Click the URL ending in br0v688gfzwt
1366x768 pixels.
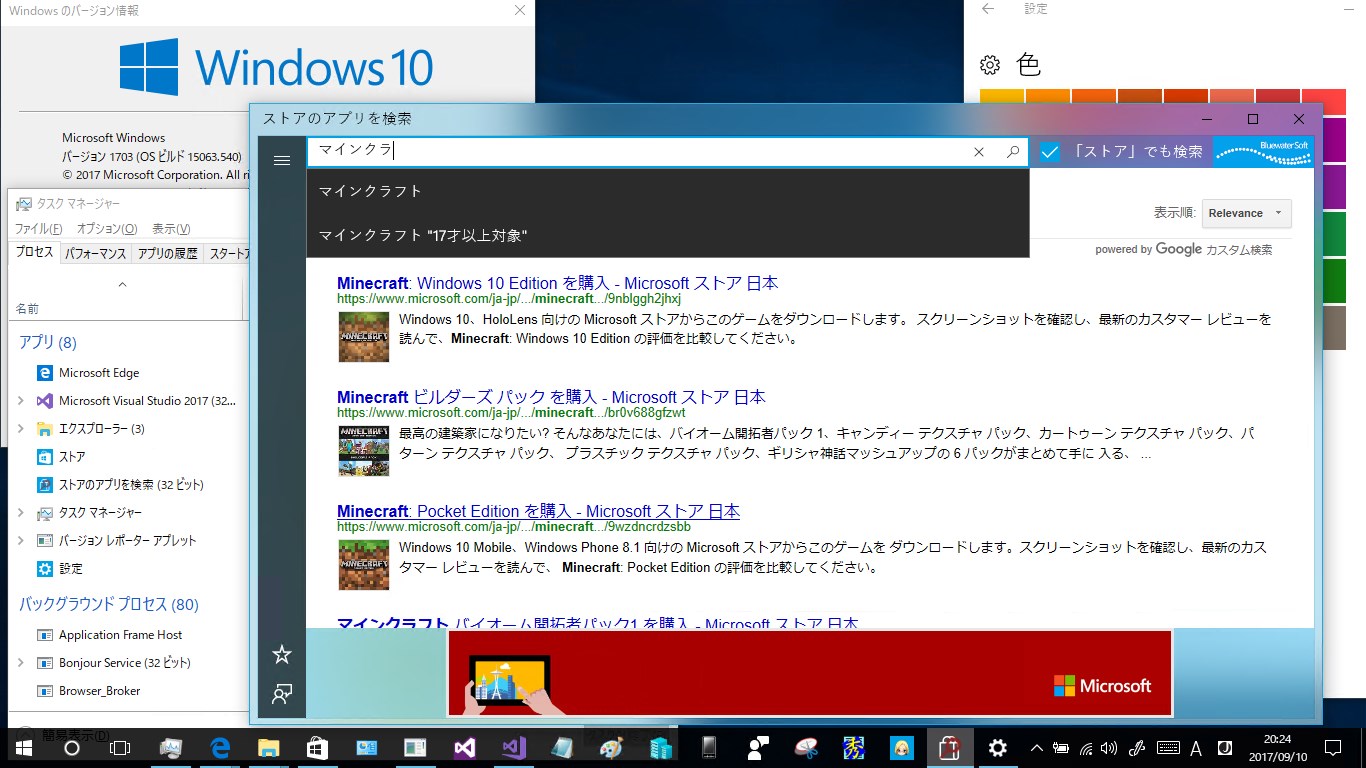click(x=511, y=413)
